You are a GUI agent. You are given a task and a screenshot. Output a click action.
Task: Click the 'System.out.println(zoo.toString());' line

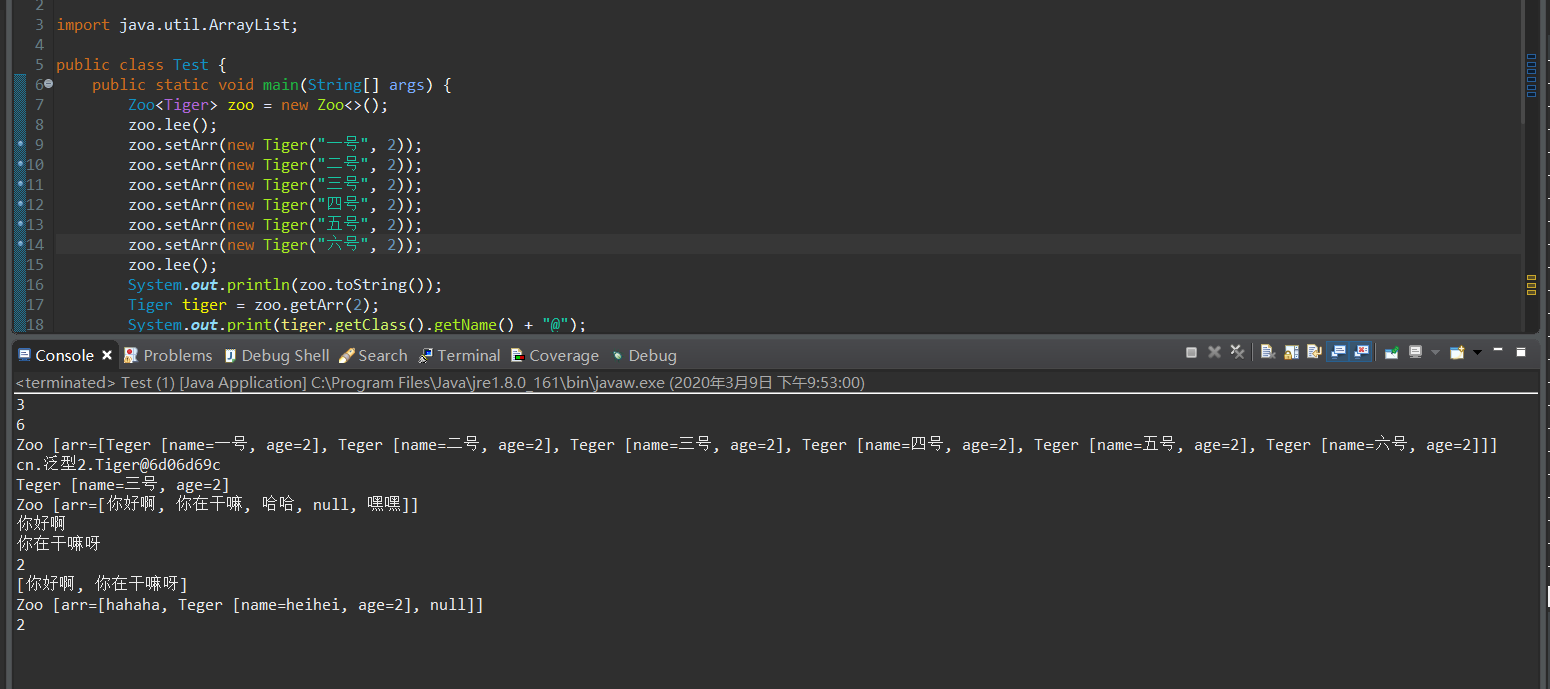click(x=285, y=284)
